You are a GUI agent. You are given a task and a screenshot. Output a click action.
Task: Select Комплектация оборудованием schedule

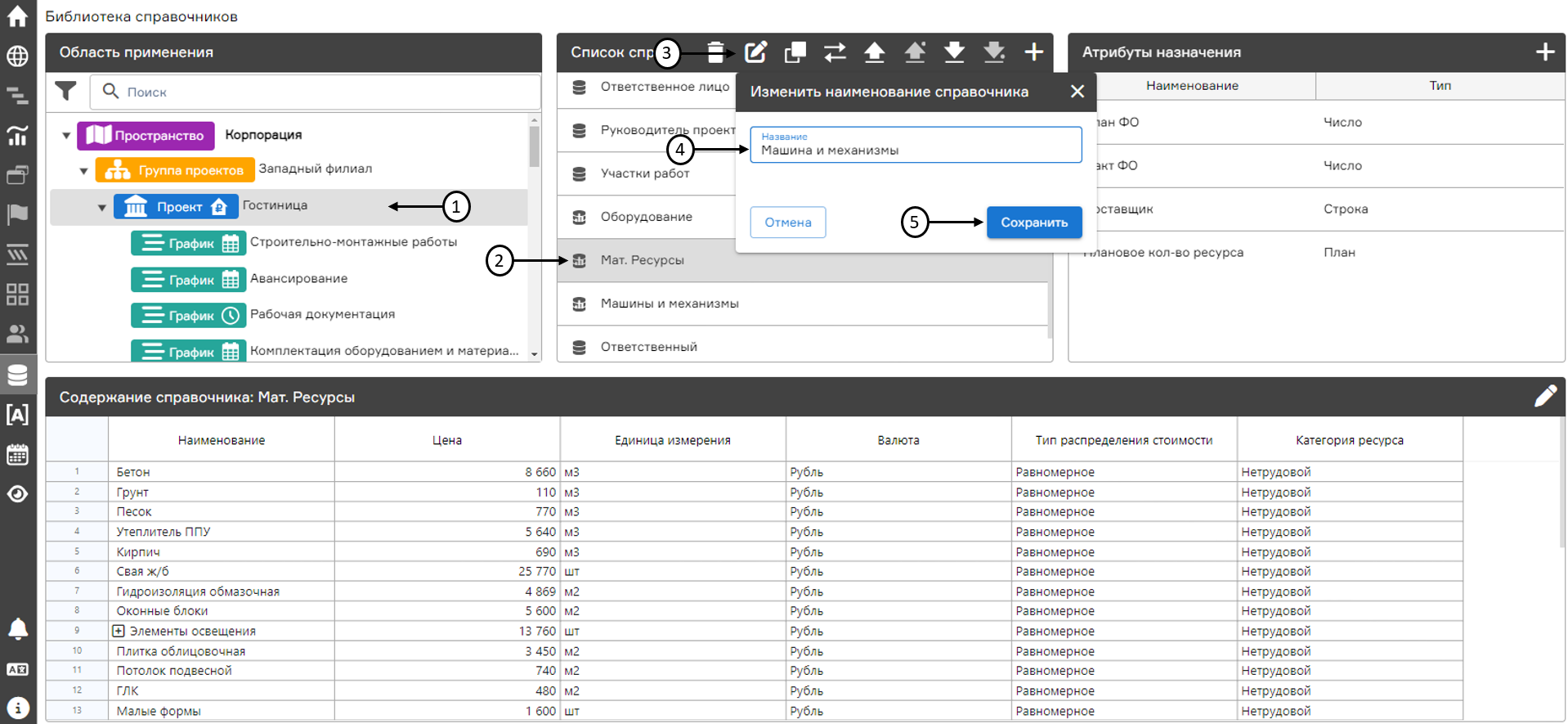(384, 351)
